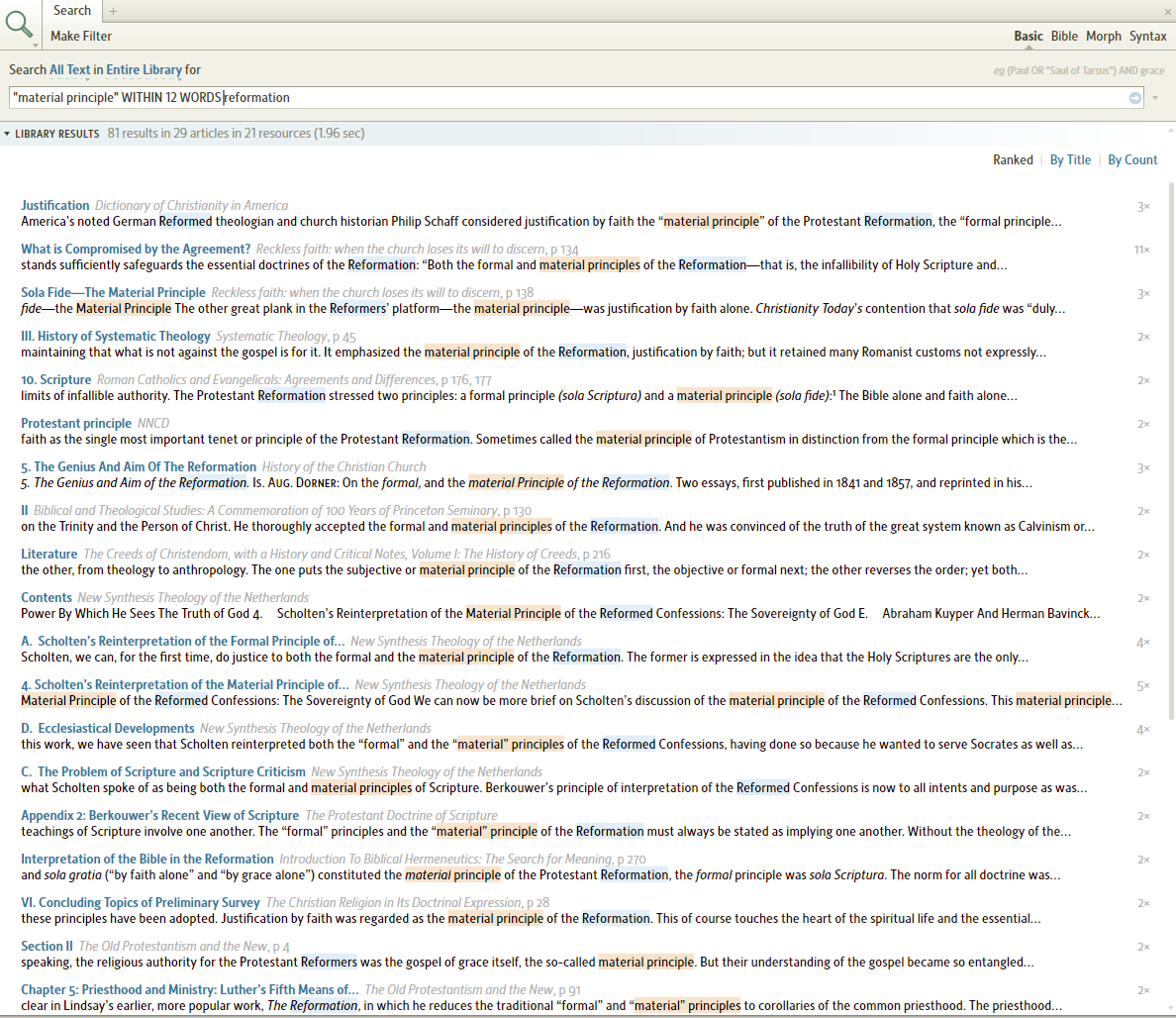This screenshot has width=1176, height=1018.
Task: Open C. The Problem of Scripture and Scripture Criticism
Action: 163,771
